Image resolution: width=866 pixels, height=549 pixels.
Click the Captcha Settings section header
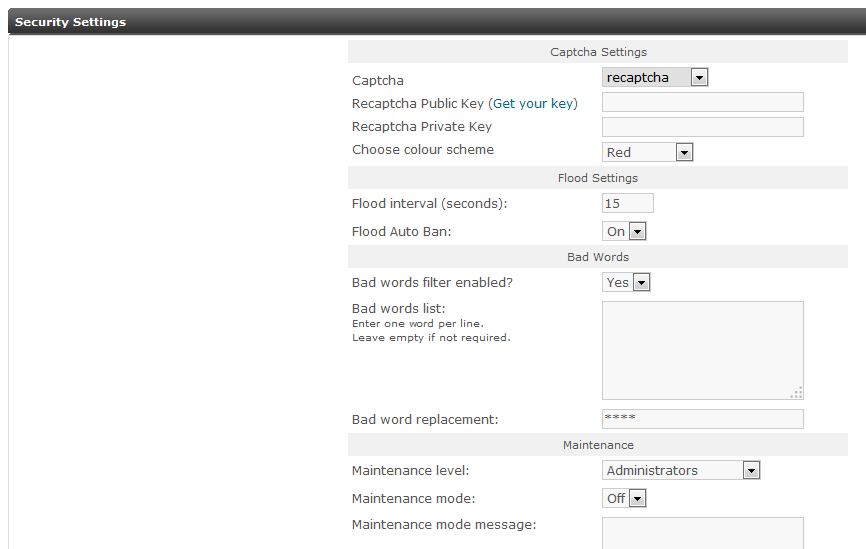tap(598, 52)
